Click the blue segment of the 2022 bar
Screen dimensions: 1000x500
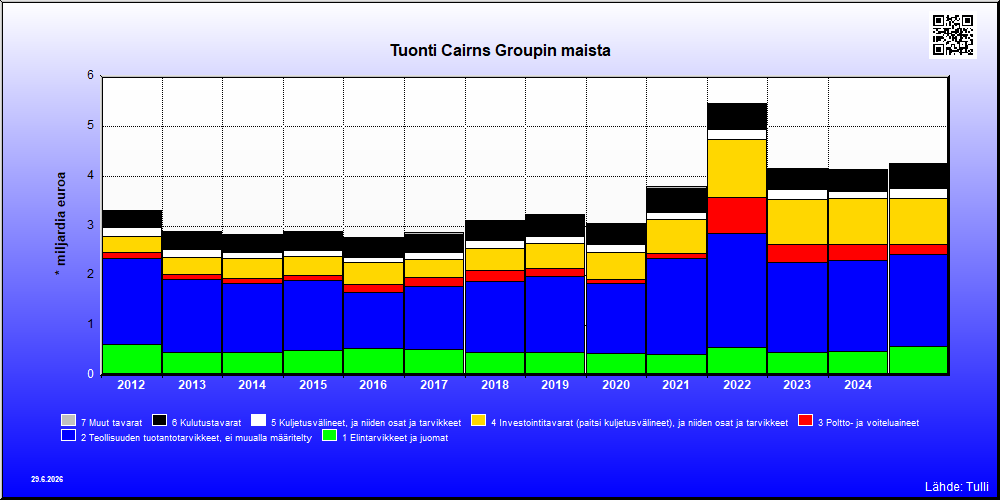[x=737, y=290]
